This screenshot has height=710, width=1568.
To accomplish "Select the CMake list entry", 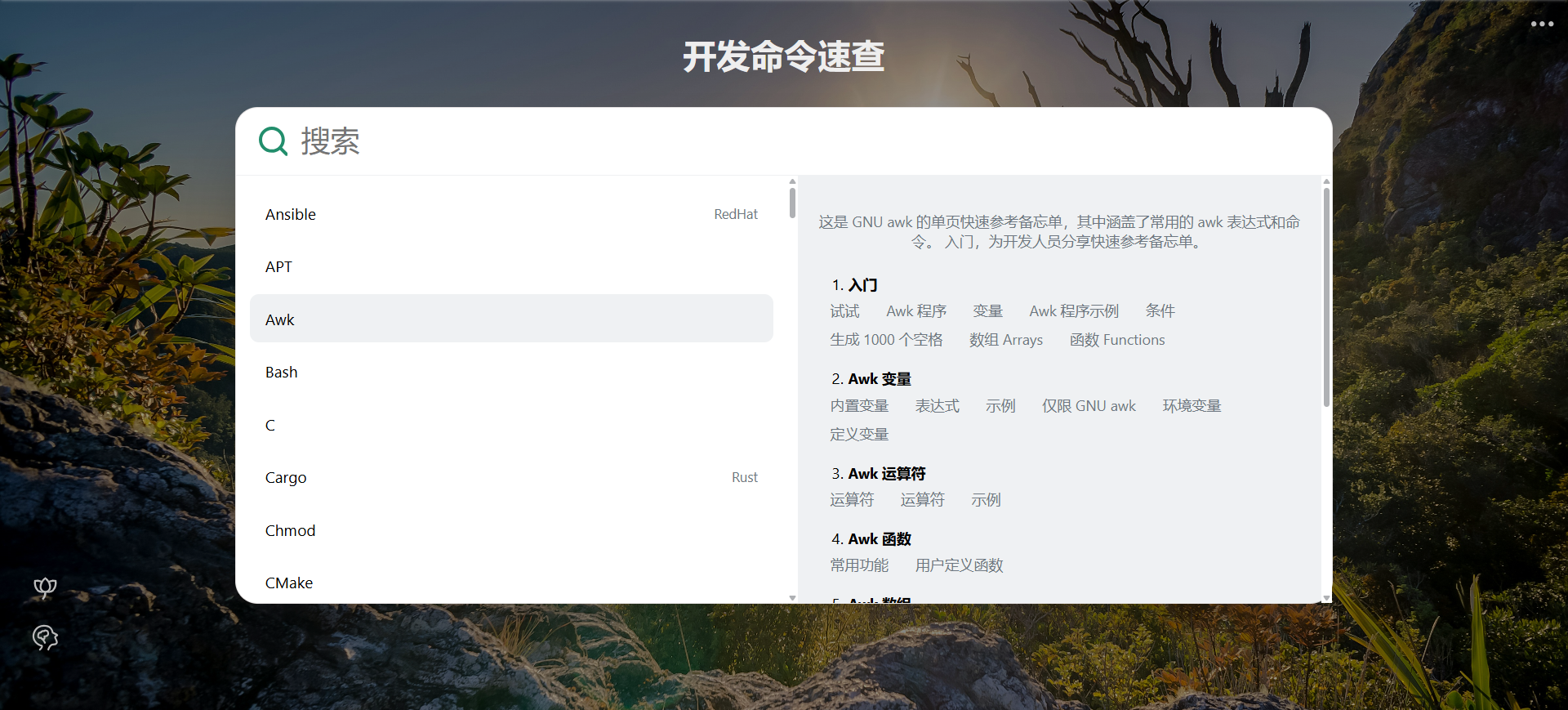I will pos(511,583).
